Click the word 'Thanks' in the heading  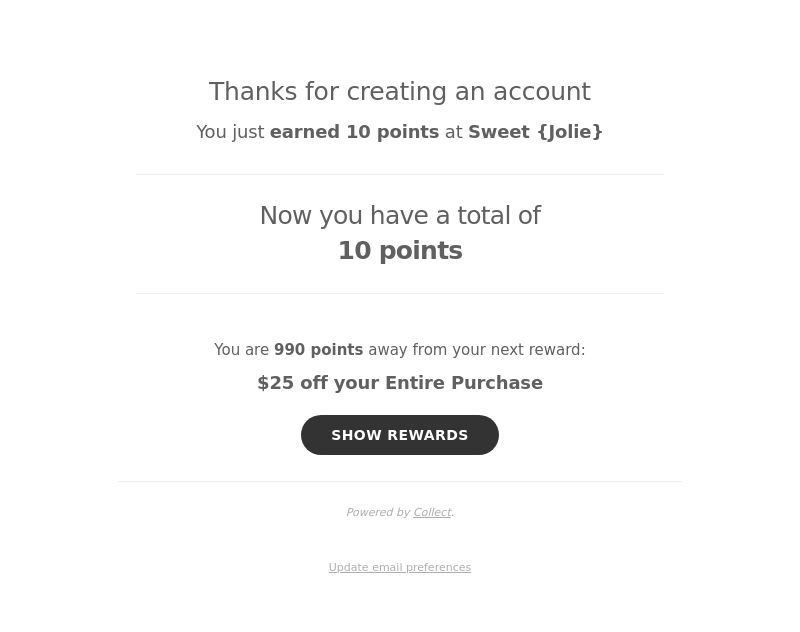pos(253,92)
